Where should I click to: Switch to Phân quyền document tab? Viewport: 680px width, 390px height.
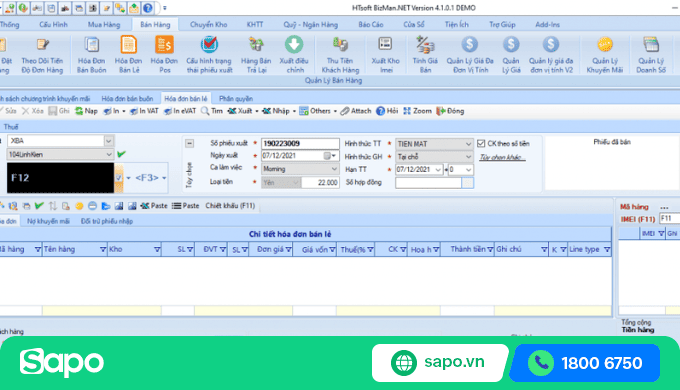pyautogui.click(x=236, y=98)
